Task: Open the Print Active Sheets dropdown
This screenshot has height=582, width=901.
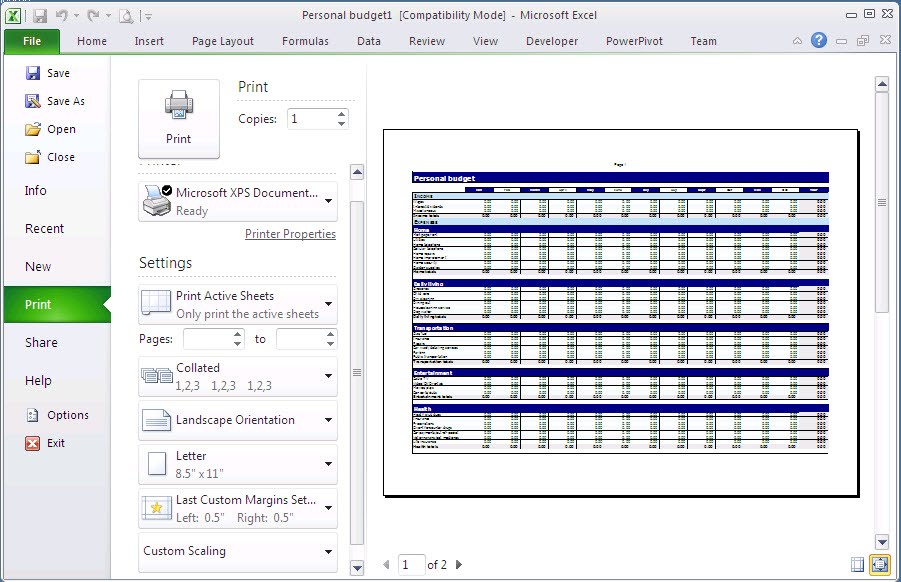Action: pyautogui.click(x=330, y=303)
